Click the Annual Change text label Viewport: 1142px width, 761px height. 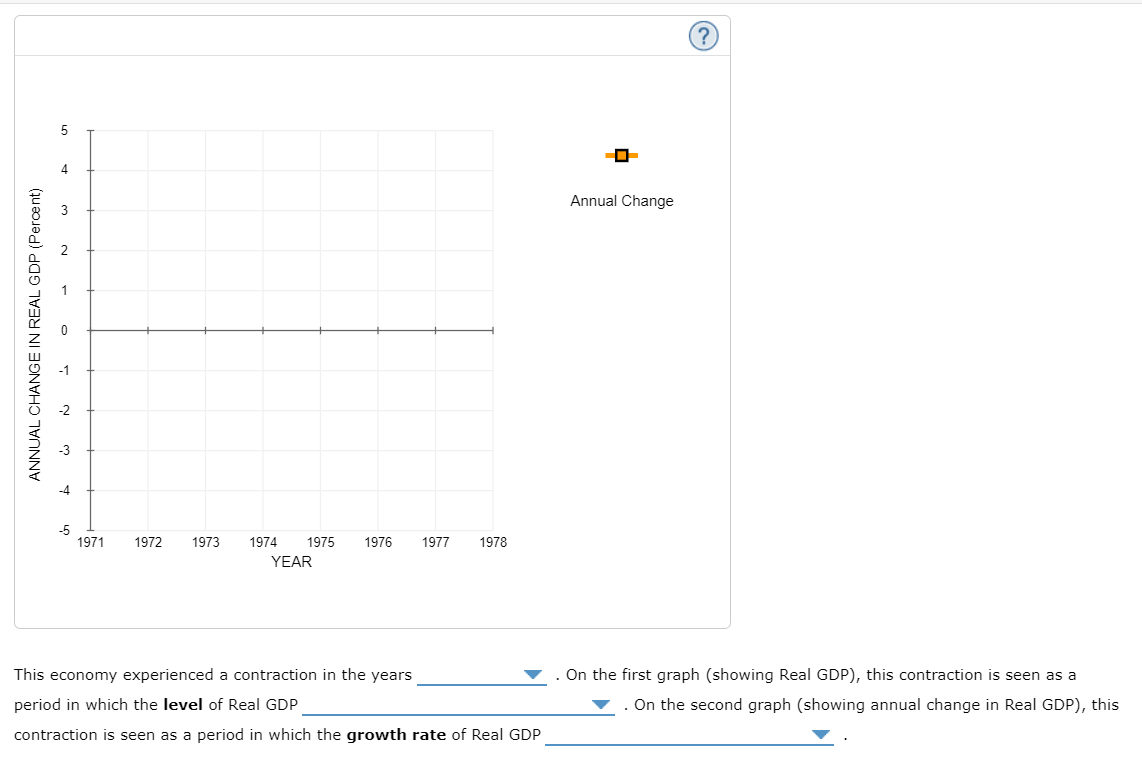pos(621,200)
